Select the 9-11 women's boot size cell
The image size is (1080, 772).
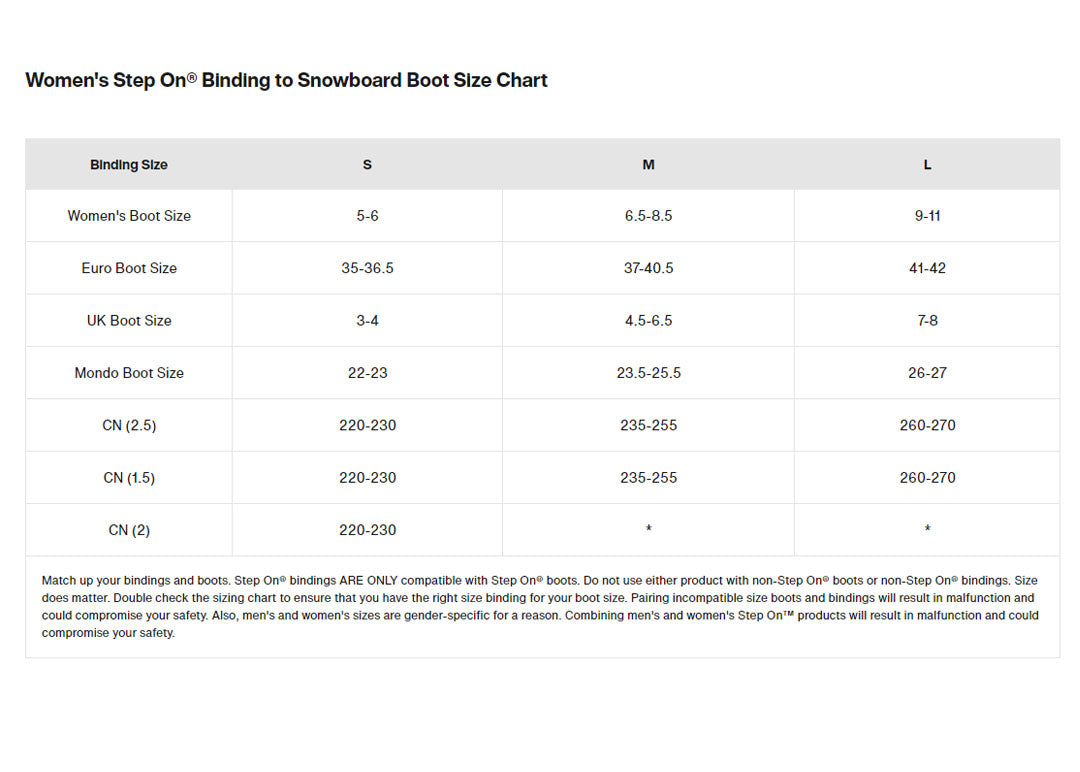pos(927,216)
